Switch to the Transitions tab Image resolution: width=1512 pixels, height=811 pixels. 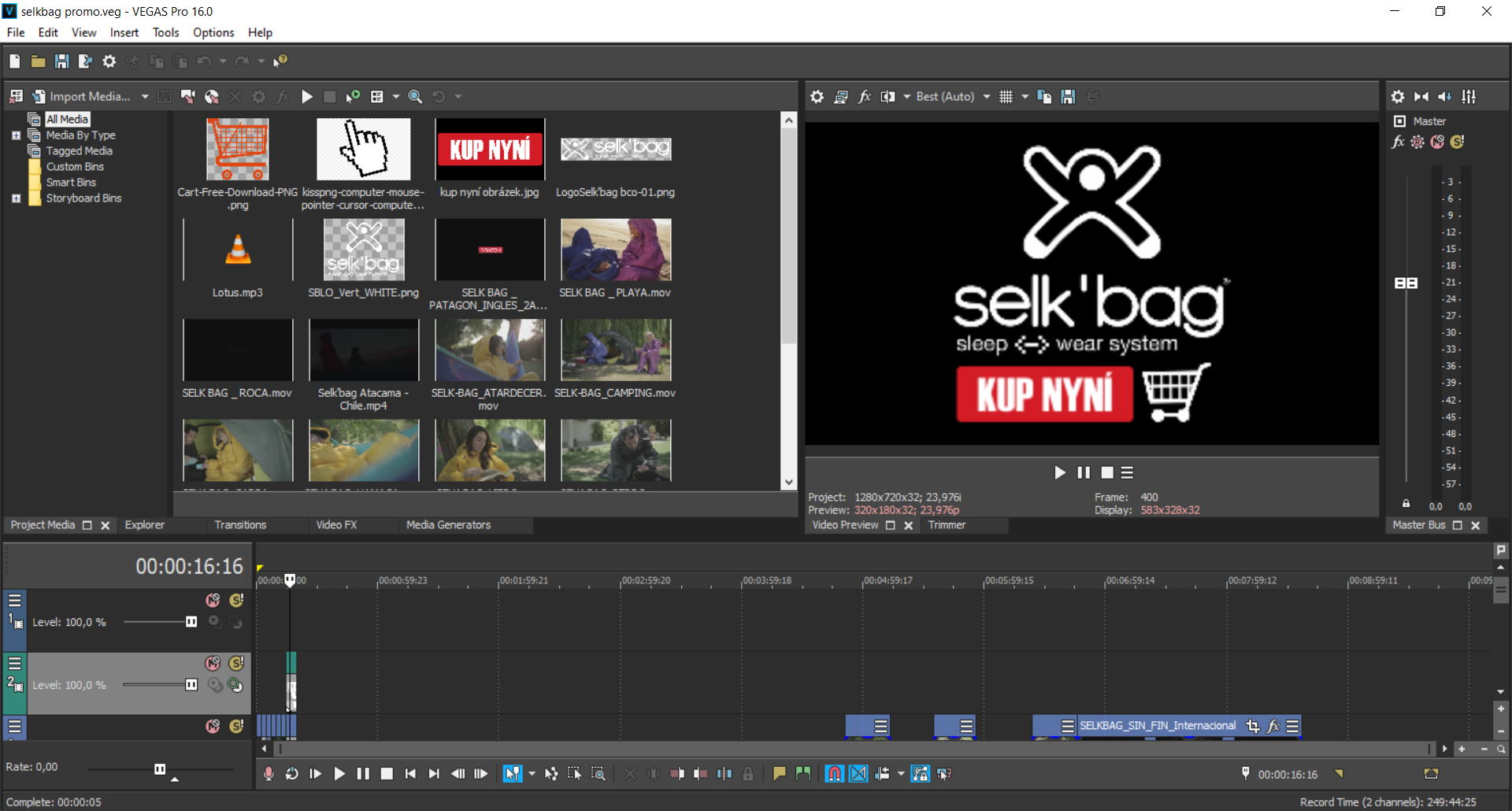point(240,525)
